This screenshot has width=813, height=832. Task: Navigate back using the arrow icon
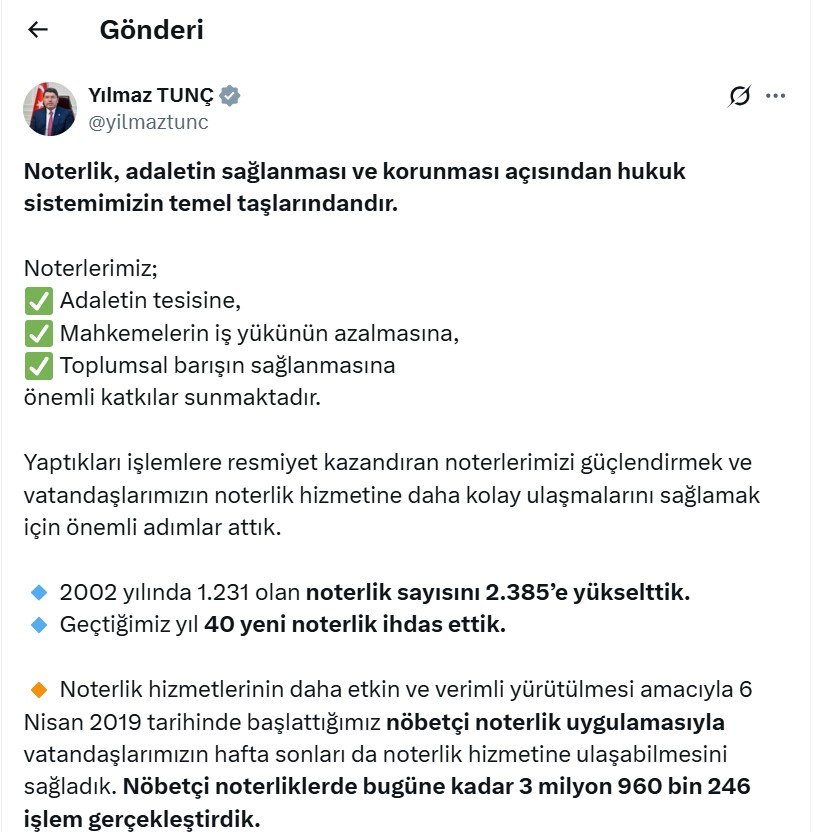point(37,30)
